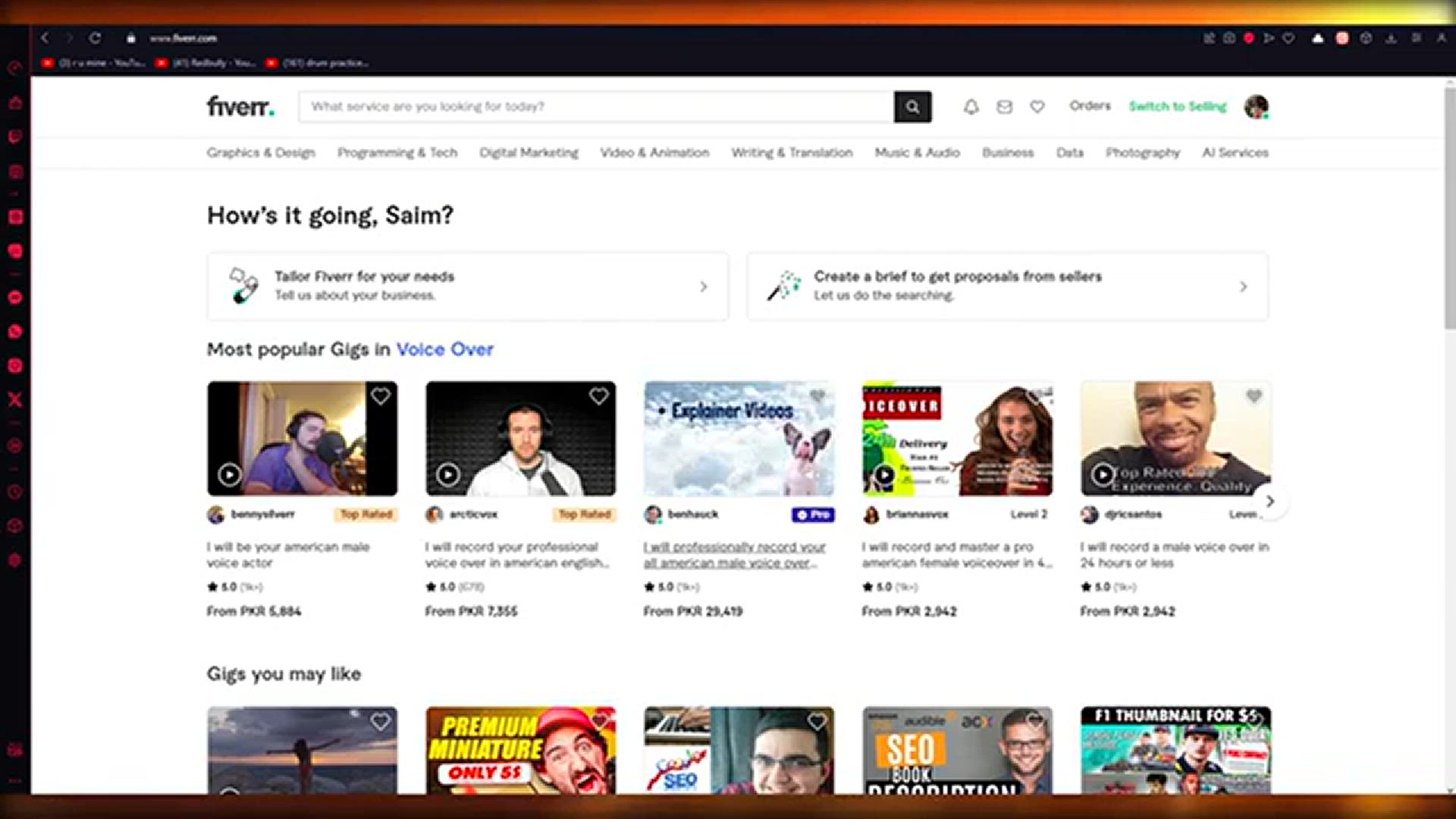
Task: Expand Create a brief chevron arrow
Action: click(1243, 287)
